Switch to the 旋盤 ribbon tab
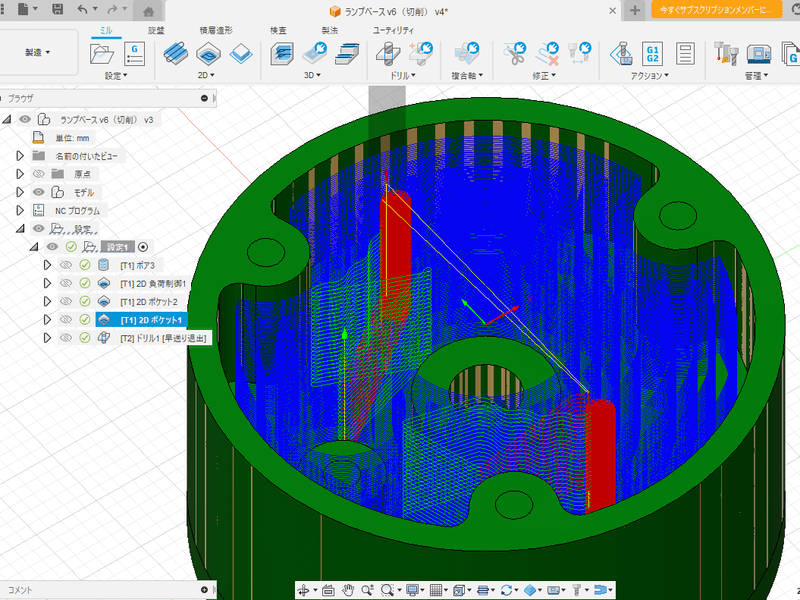The height and width of the screenshot is (600, 800). pyautogui.click(x=156, y=31)
